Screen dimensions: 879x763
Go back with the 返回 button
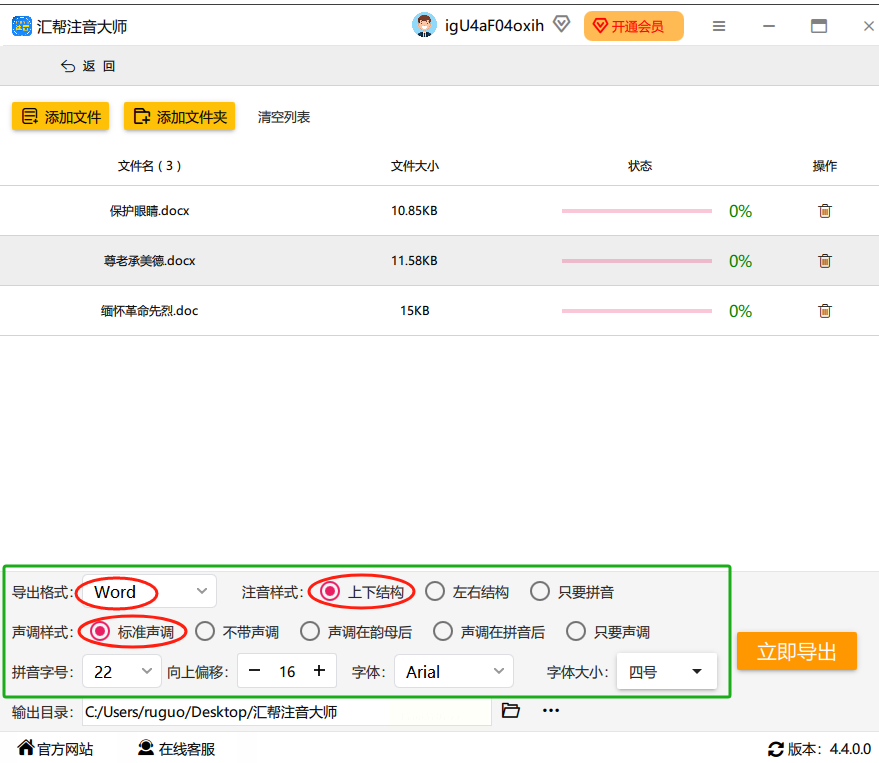pos(89,66)
